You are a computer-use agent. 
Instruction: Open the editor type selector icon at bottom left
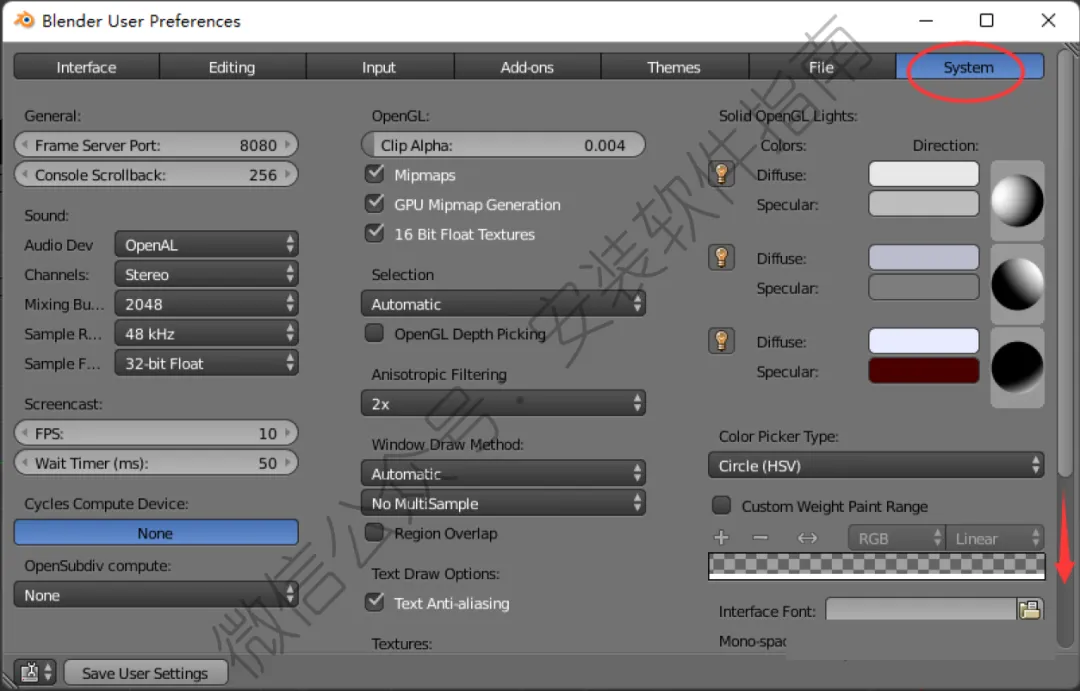tap(34, 672)
